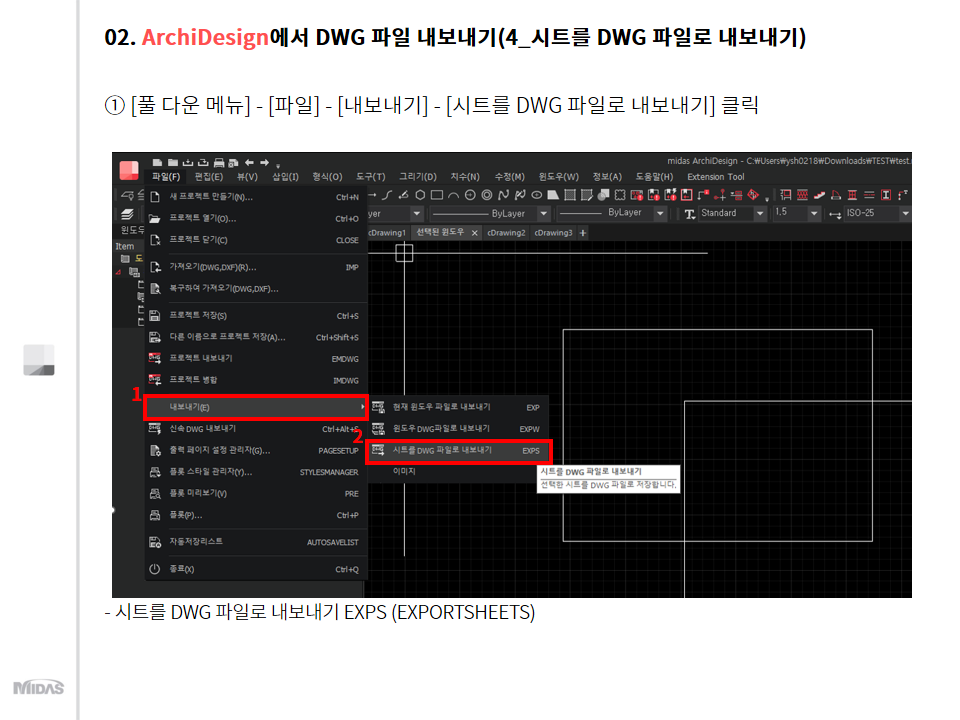This screenshot has height=720, width=960.
Task: Click the New document quick-access icon
Action: (157, 162)
